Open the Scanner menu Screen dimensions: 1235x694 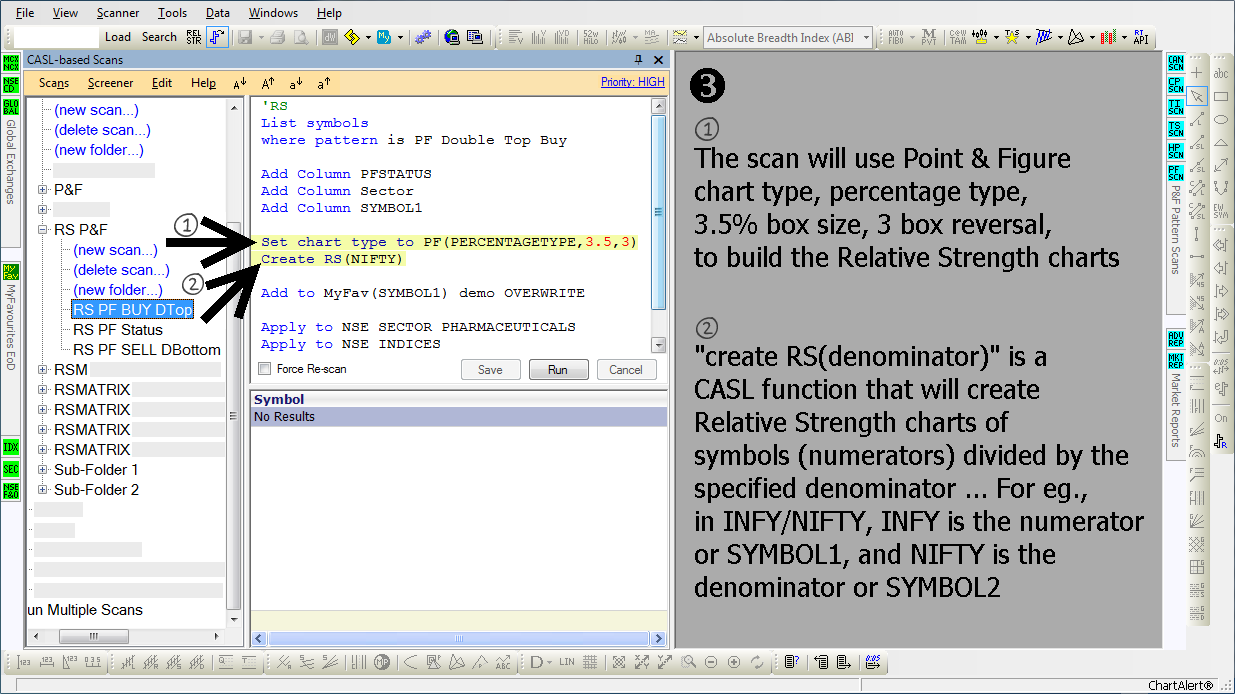[x=118, y=13]
